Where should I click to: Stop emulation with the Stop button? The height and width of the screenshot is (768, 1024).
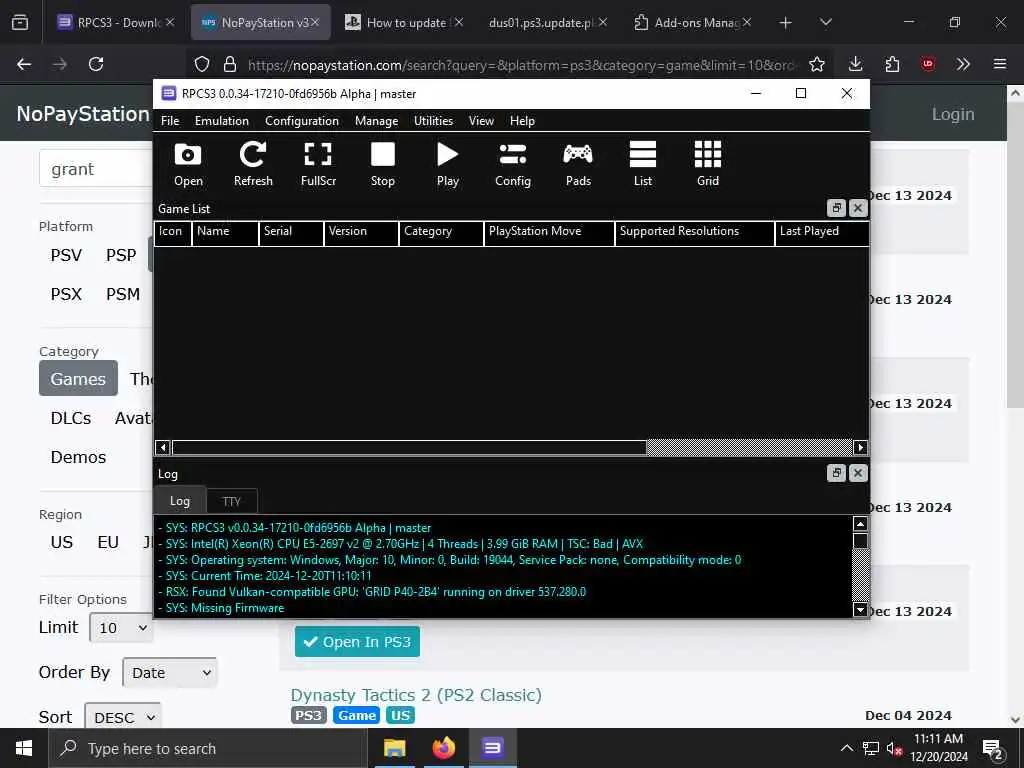pyautogui.click(x=383, y=164)
